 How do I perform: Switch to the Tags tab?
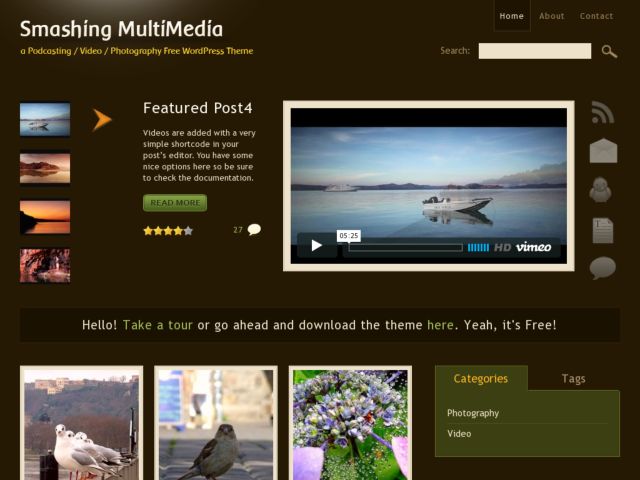pos(573,378)
